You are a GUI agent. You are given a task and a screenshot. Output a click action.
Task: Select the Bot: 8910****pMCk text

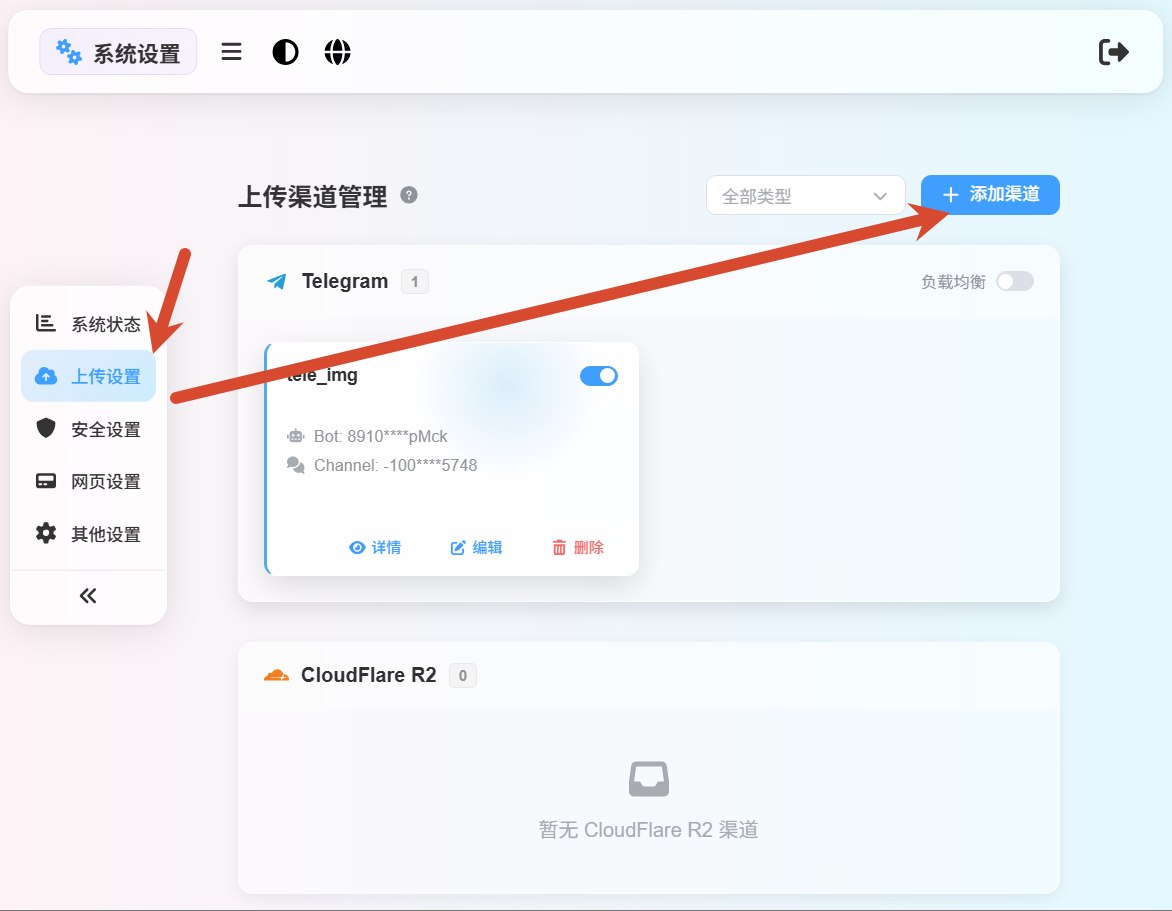[x=380, y=436]
